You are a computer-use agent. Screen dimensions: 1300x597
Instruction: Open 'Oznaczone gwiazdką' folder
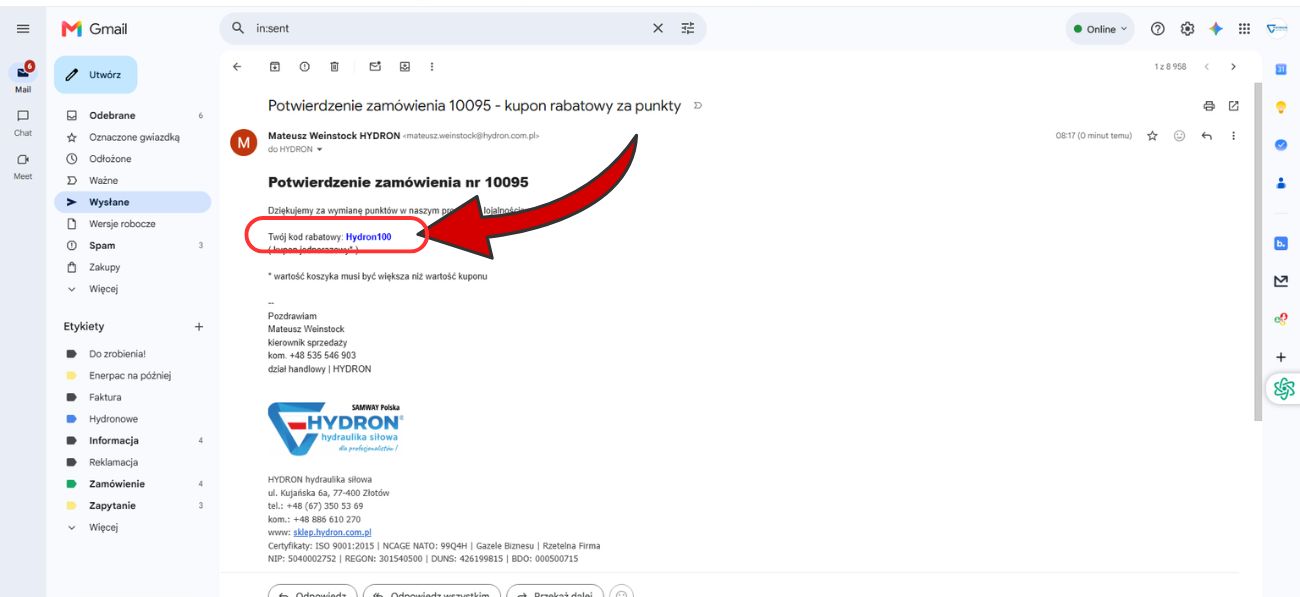click(133, 137)
